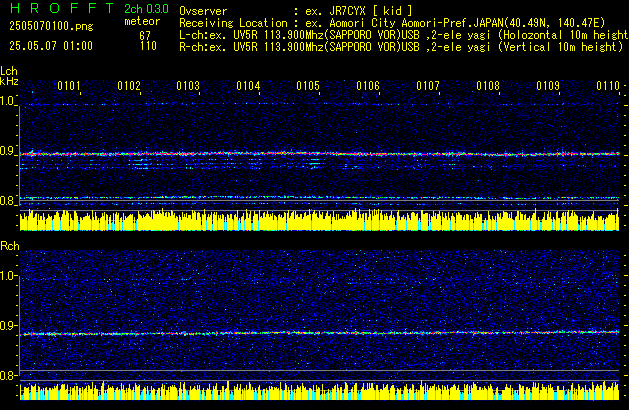Image resolution: width=629 pixels, height=410 pixels.
Task: Select the 0110 time marker
Action: [x=608, y=86]
